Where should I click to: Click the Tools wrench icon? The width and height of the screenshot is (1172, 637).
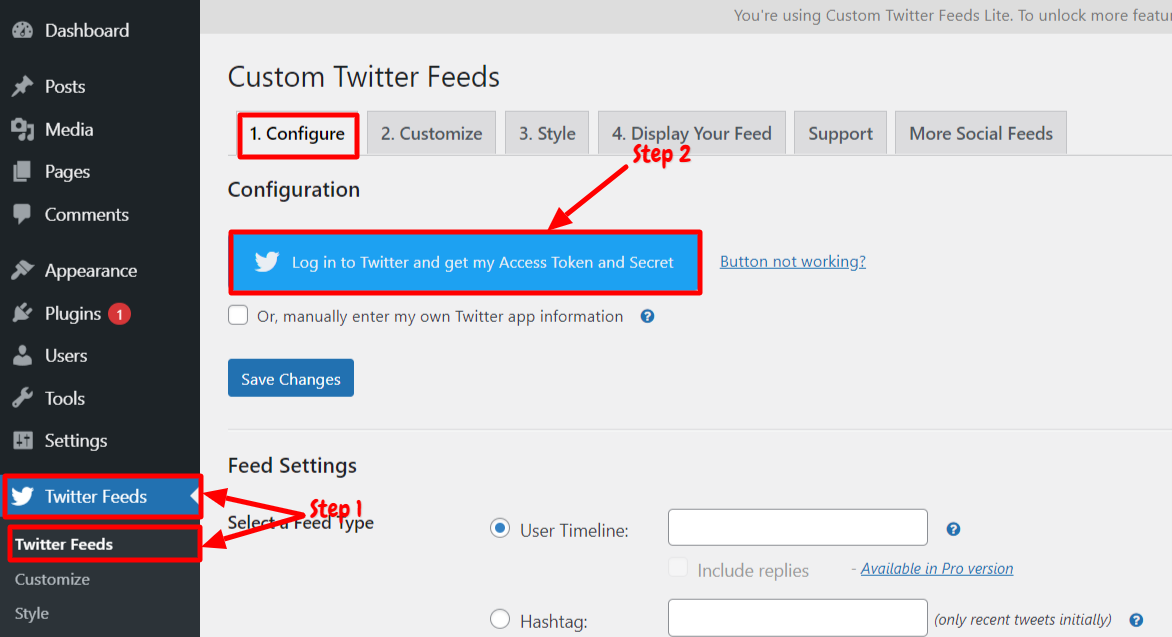pos(22,398)
